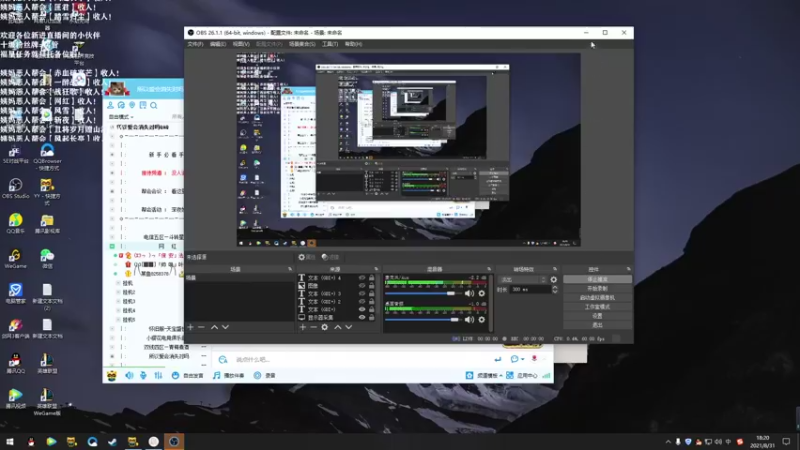Move the scene down in scenes panel

[x=225, y=327]
